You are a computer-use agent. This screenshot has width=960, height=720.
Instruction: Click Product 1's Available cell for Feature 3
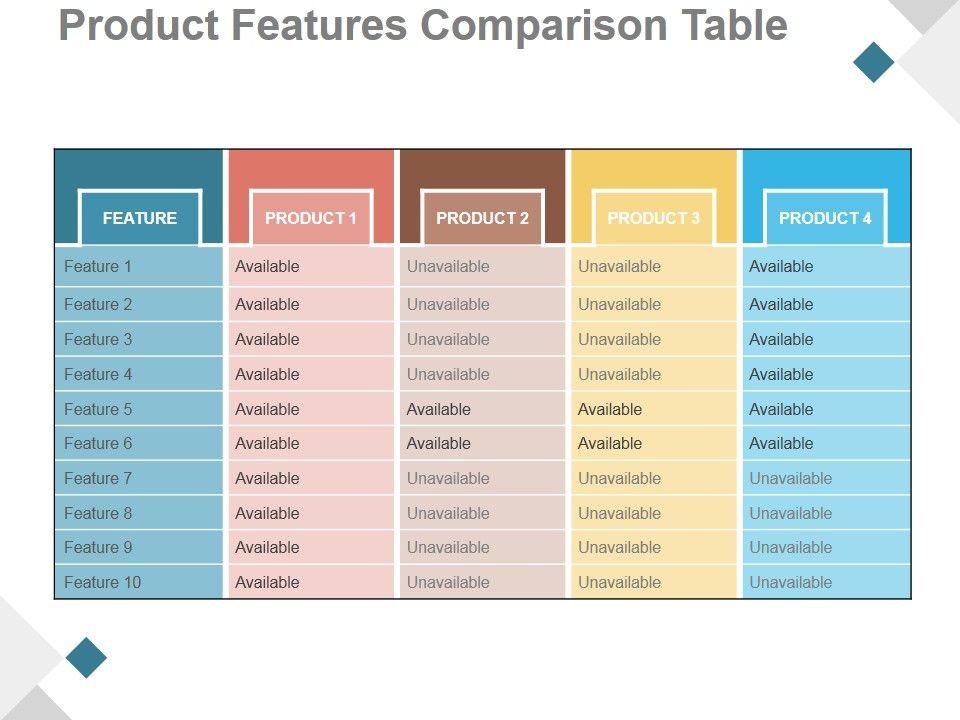pyautogui.click(x=267, y=339)
